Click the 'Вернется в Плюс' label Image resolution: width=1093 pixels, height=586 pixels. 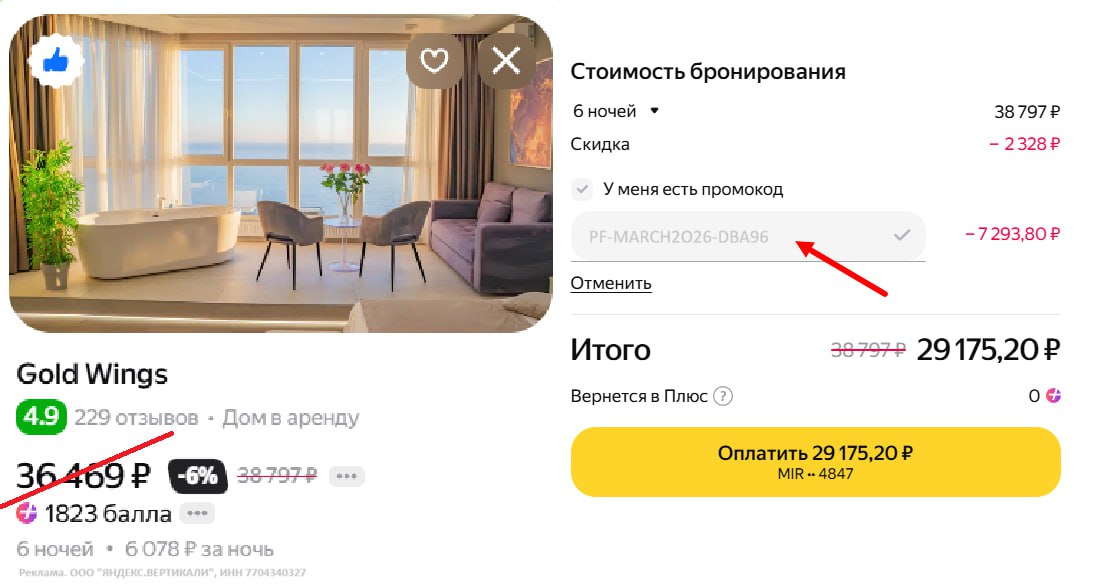click(x=639, y=396)
